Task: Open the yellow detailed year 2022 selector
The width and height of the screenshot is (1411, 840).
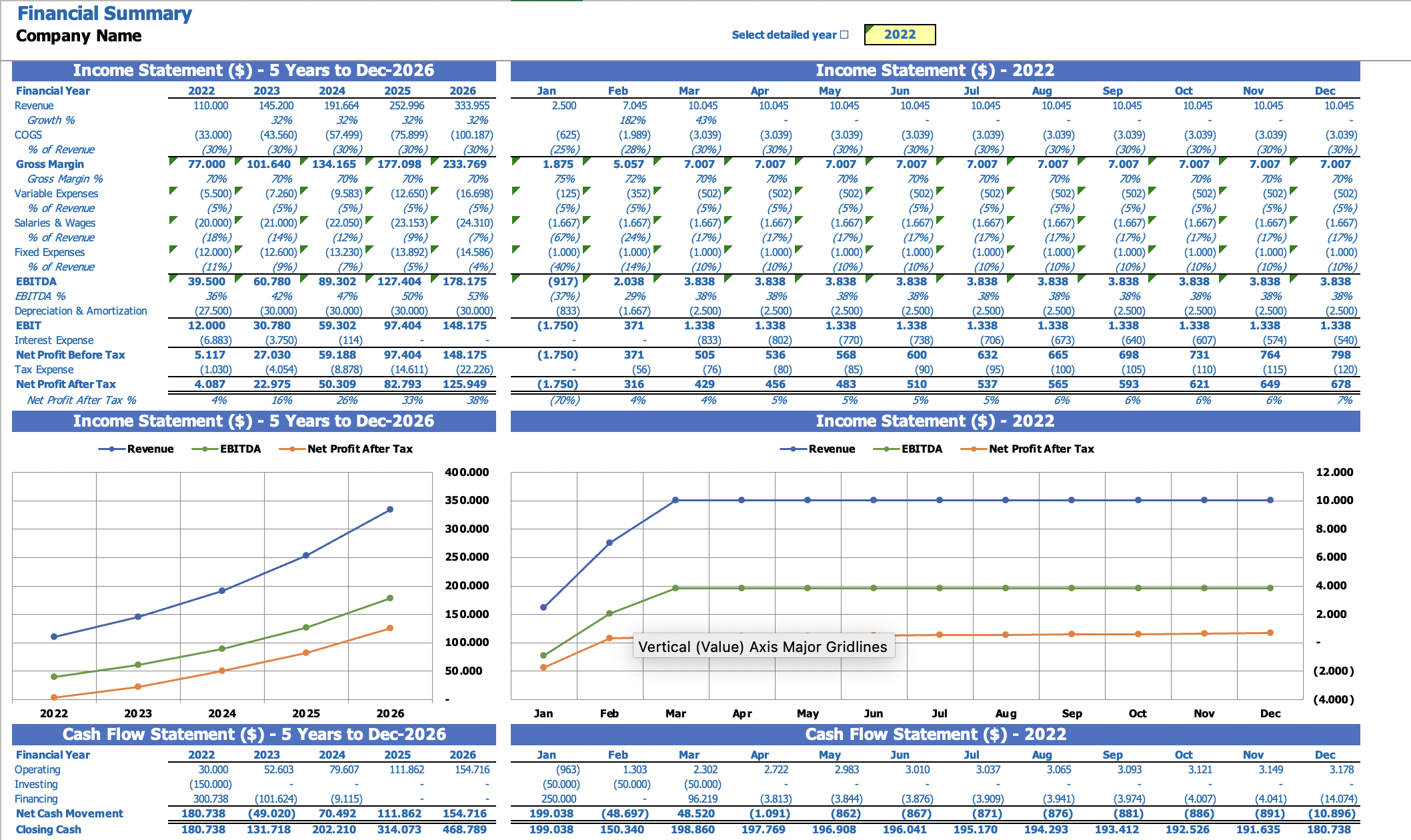Action: (x=899, y=35)
